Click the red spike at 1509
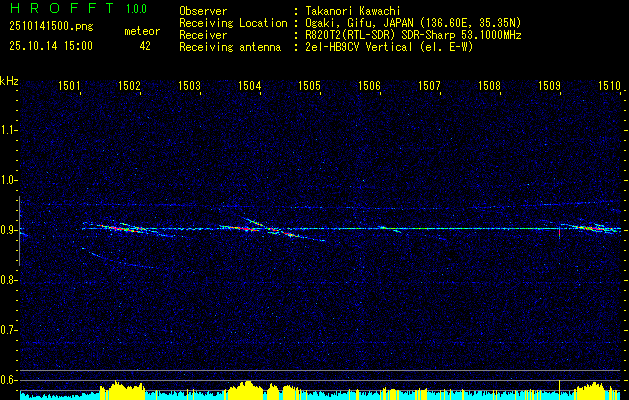This screenshot has width=629, height=400. pyautogui.click(x=559, y=232)
